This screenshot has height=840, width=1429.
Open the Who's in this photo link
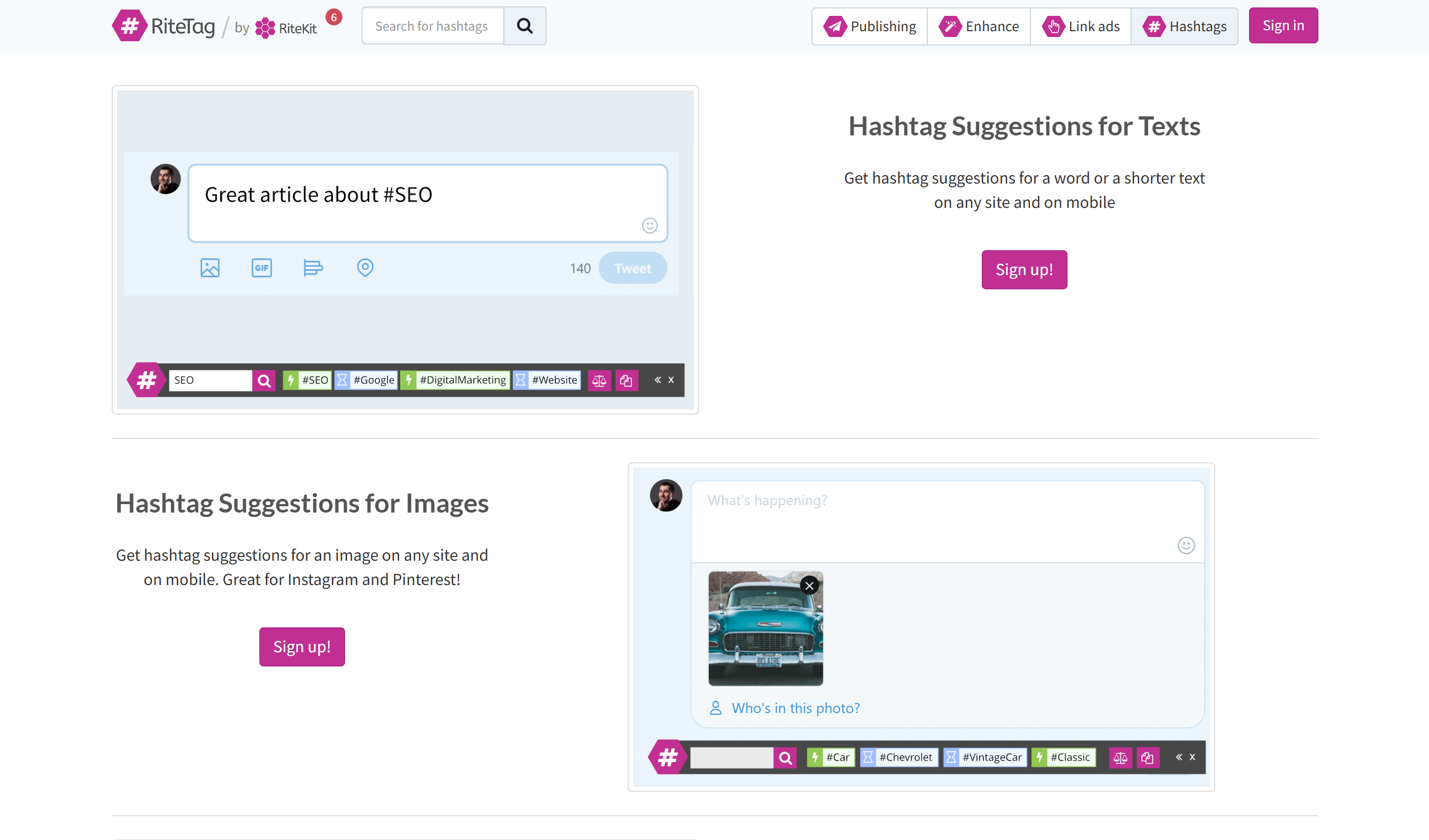coord(795,708)
